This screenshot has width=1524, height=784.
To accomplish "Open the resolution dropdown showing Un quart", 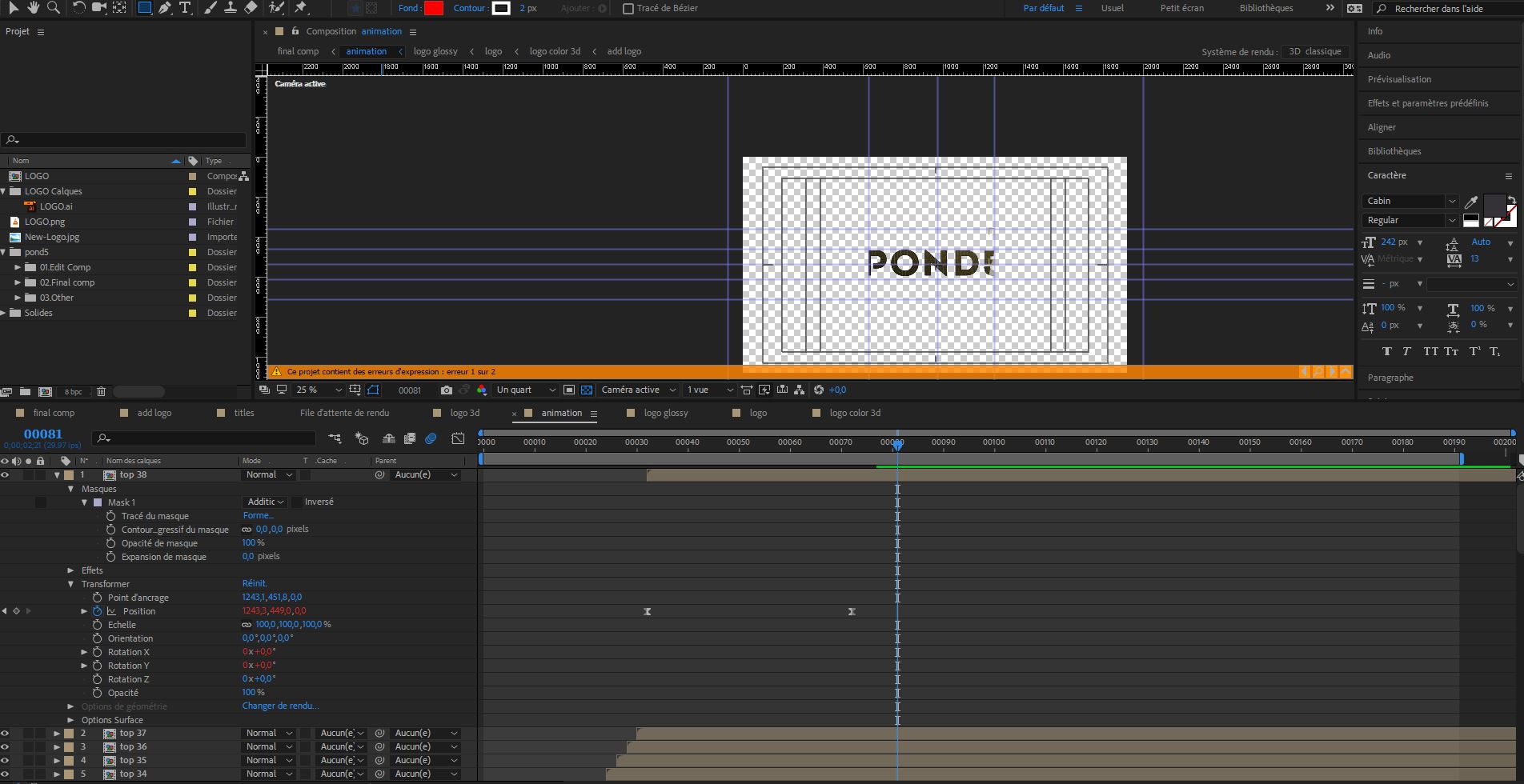I will pos(525,390).
